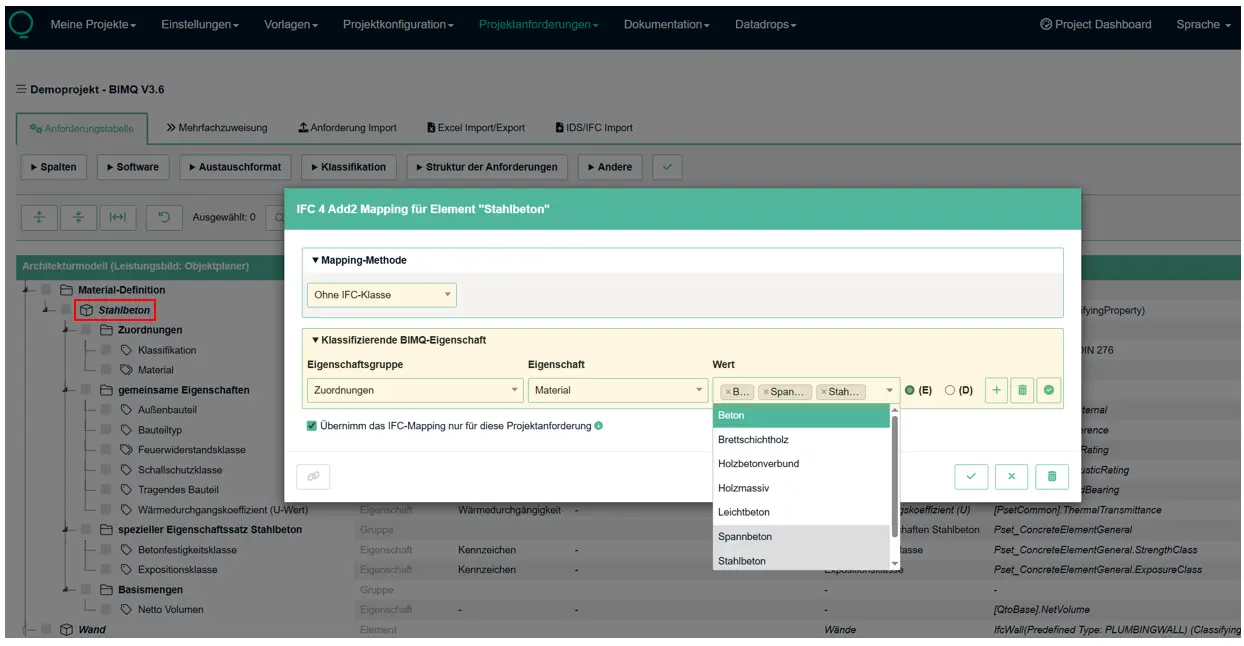
Task: Open the Eigenschaftsgruppe 'Zuordnungen' dropdown
Action: click(x=414, y=391)
